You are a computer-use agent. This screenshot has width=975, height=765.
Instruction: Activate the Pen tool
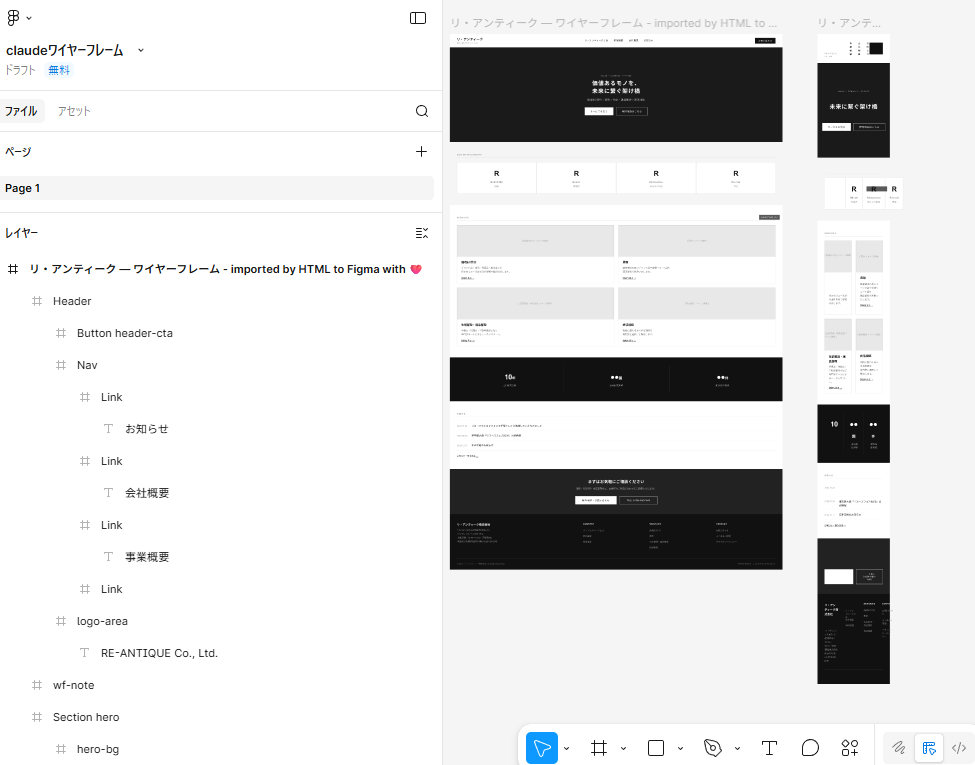click(x=713, y=748)
